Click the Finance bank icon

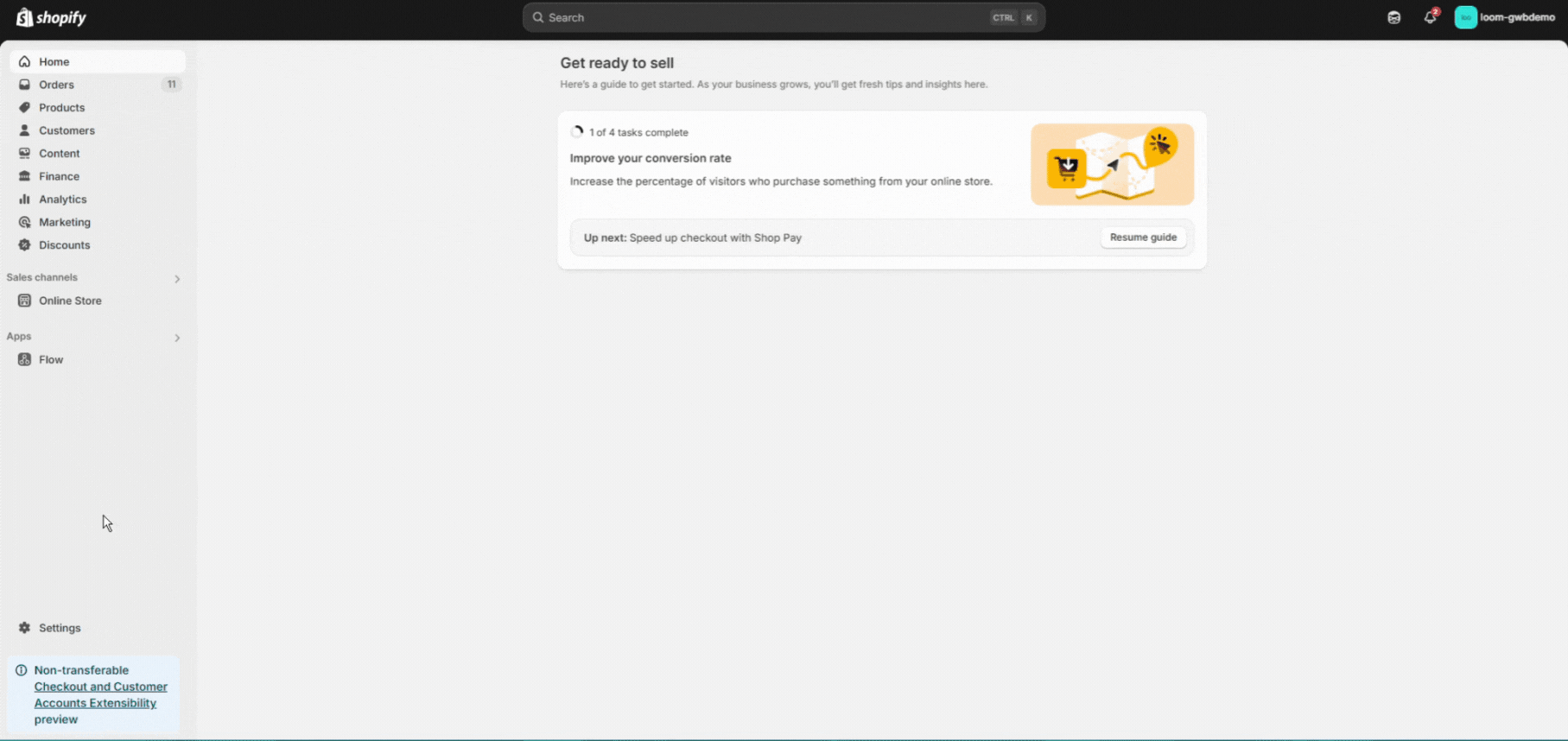coord(24,176)
